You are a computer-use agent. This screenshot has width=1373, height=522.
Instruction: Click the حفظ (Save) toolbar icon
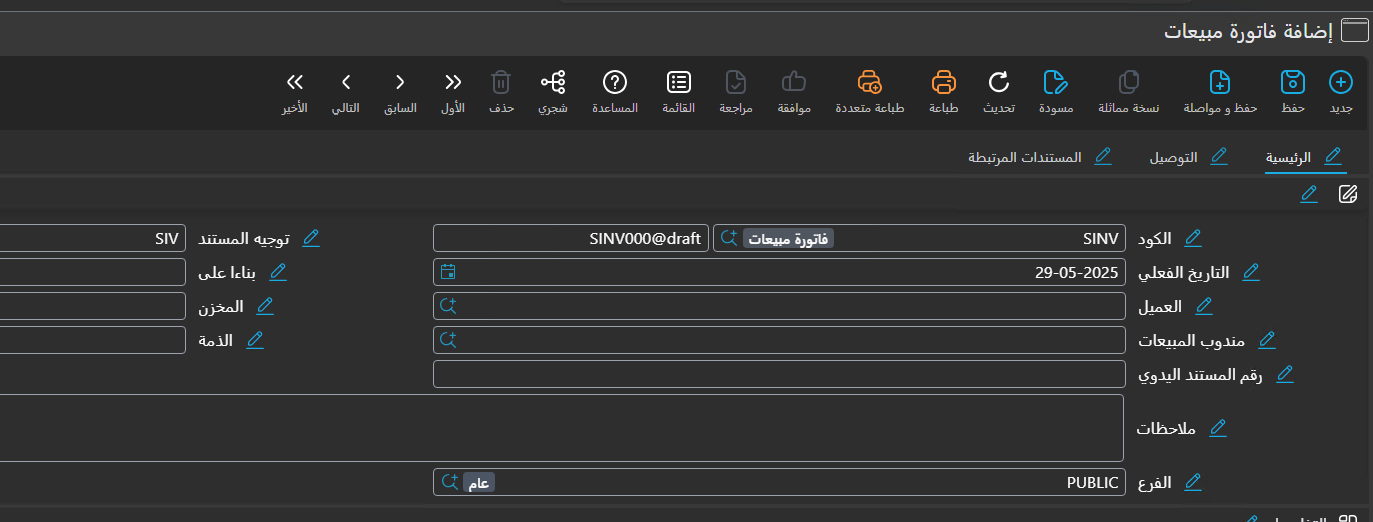tap(1293, 82)
